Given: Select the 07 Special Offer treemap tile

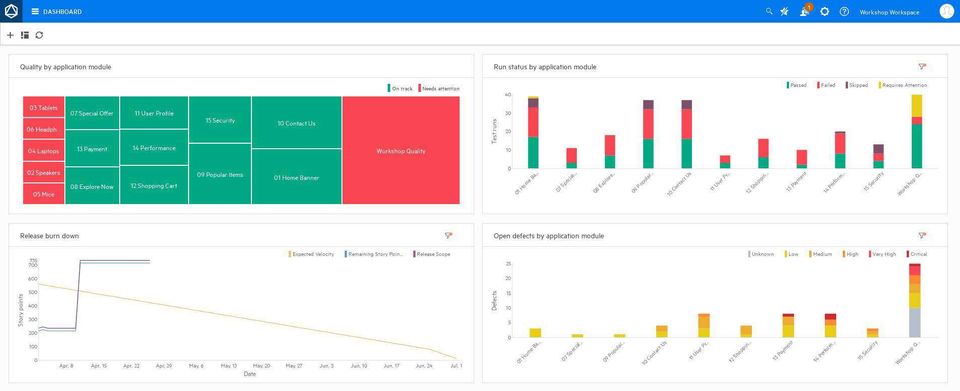Looking at the screenshot, I should tap(92, 113).
